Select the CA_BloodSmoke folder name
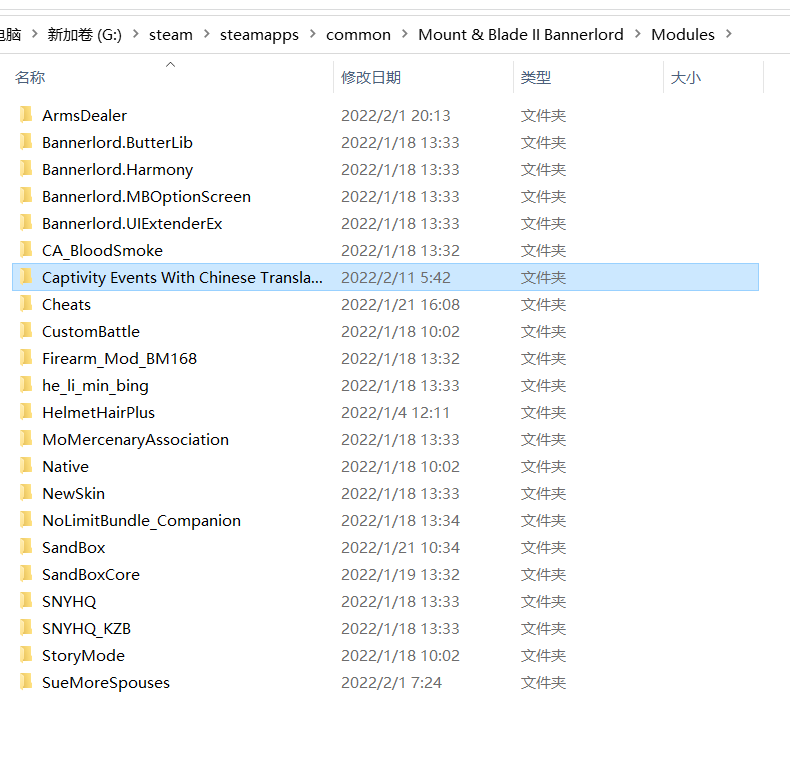 102,250
